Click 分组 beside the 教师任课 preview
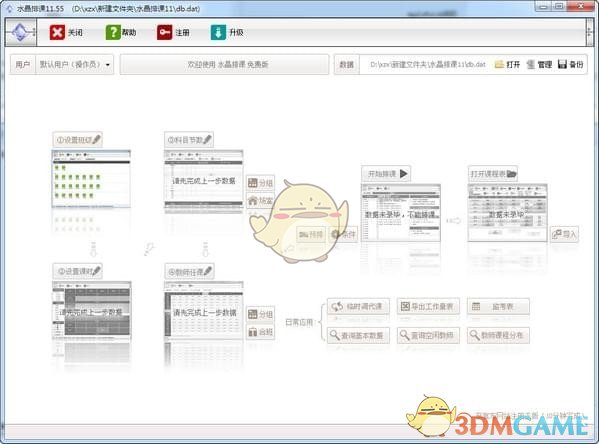 click(x=260, y=314)
